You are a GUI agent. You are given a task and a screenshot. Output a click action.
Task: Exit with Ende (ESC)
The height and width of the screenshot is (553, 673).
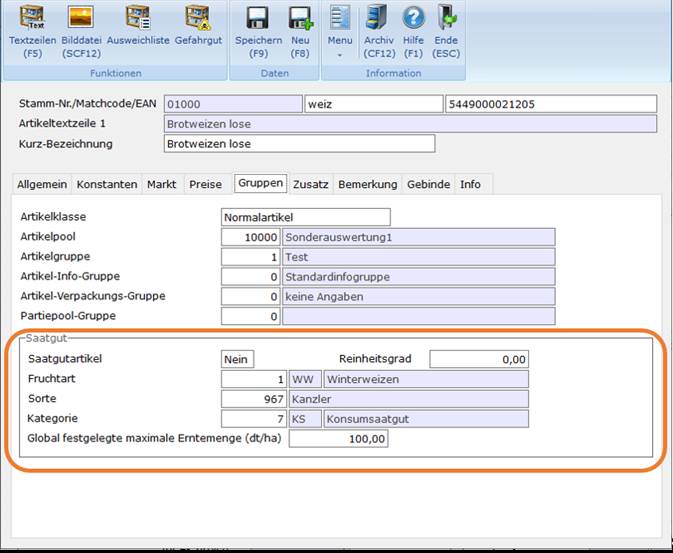(x=446, y=32)
